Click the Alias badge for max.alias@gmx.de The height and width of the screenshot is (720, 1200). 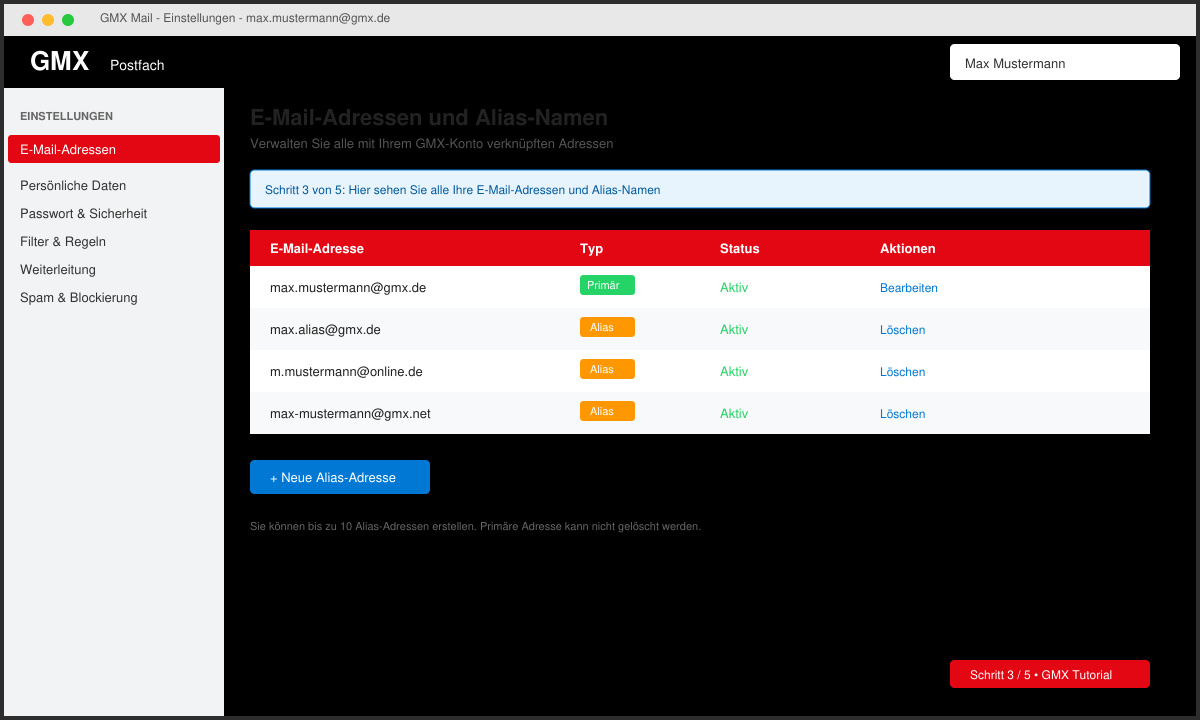pos(607,327)
